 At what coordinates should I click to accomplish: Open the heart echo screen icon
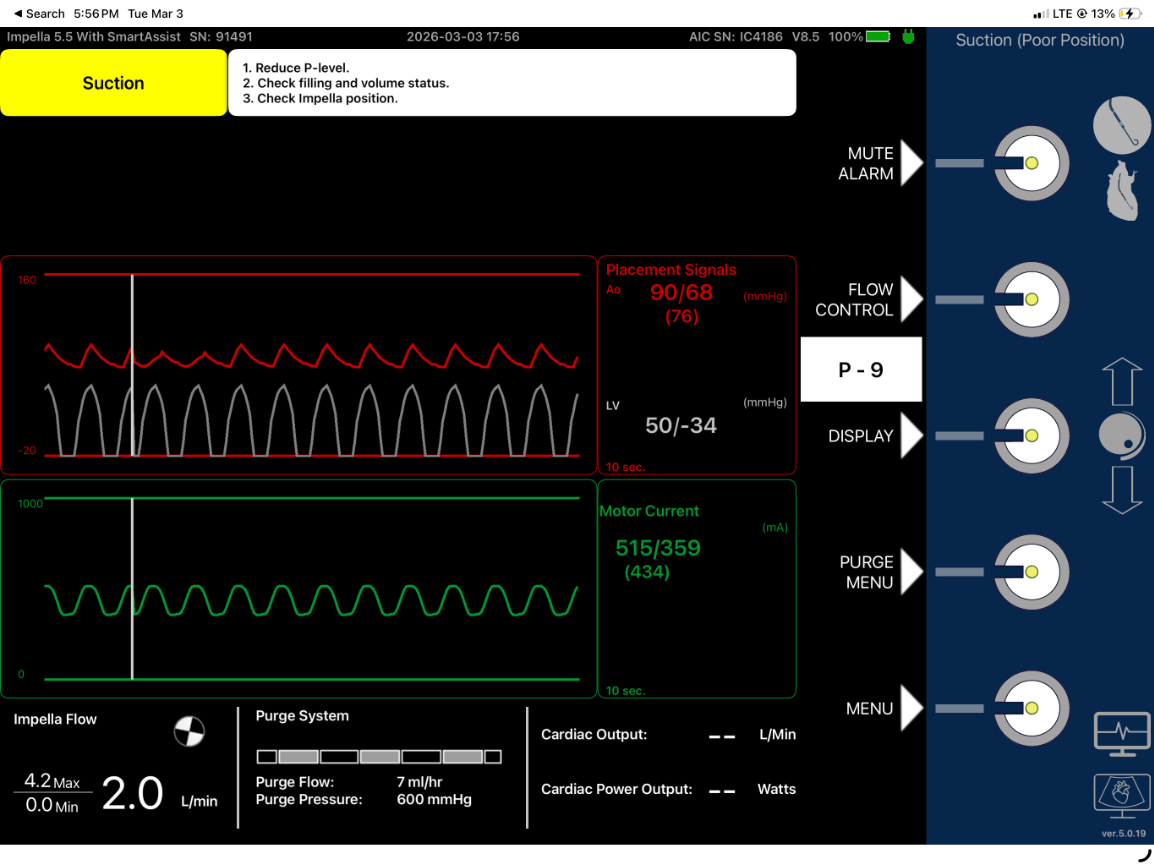(x=1122, y=795)
